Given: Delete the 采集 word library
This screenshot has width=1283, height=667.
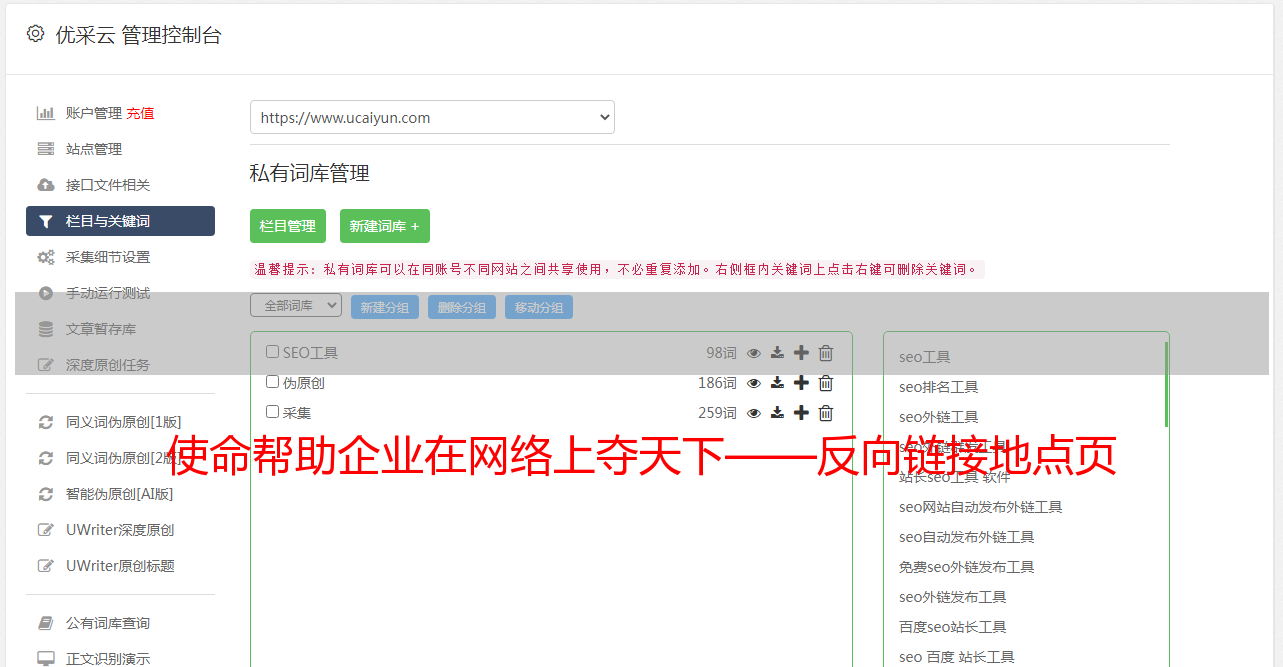Looking at the screenshot, I should point(826,413).
